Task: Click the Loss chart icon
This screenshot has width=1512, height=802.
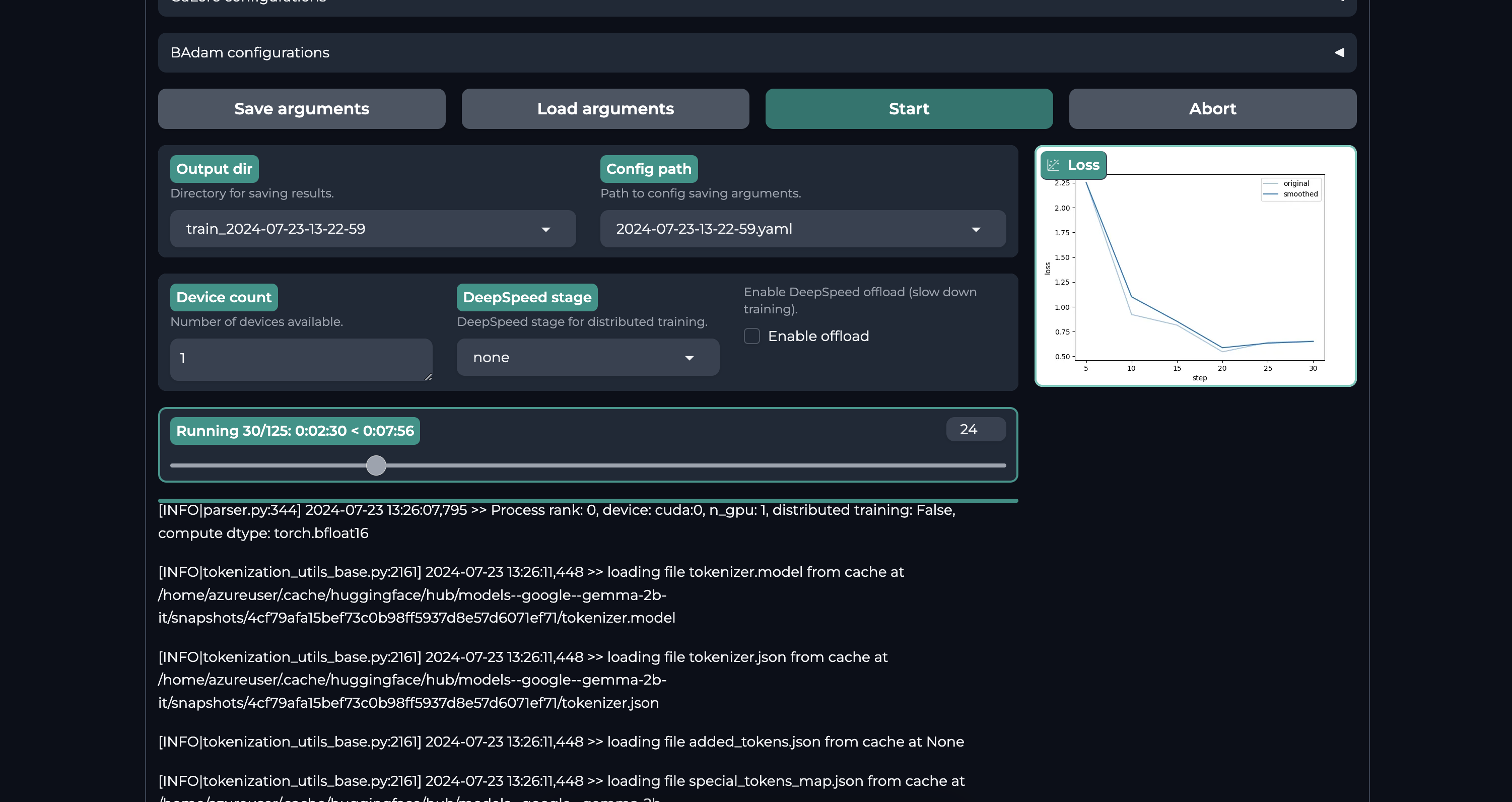Action: (1053, 166)
